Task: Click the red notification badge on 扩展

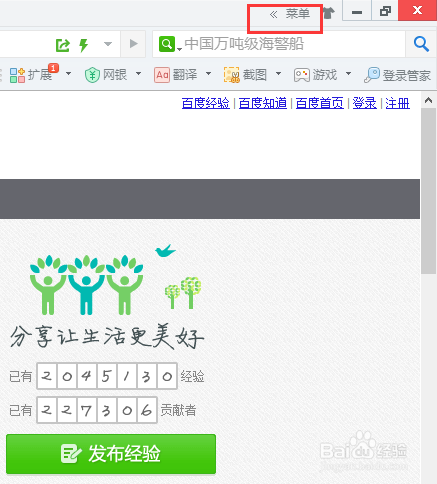Action: [54, 68]
